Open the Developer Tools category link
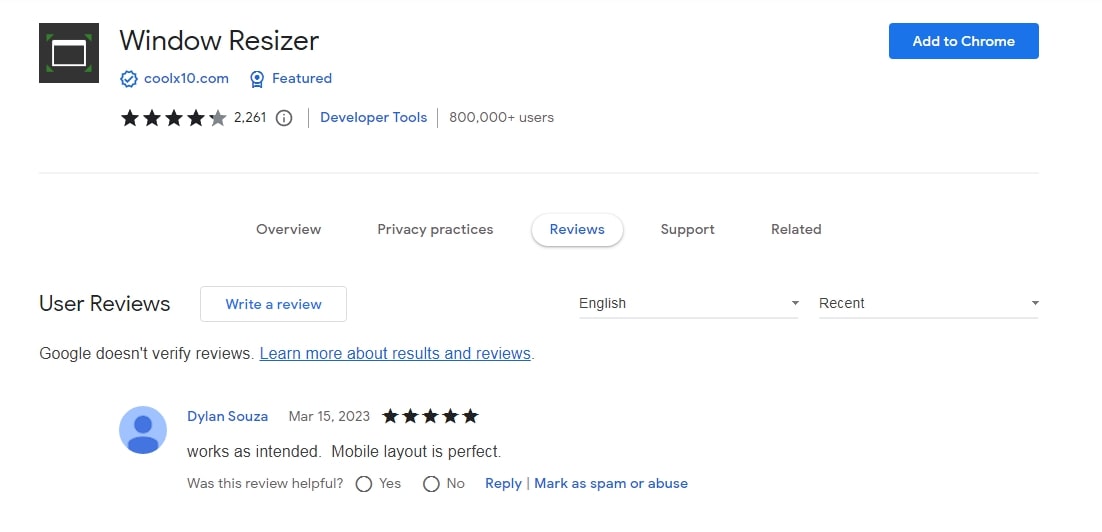Image resolution: width=1102 pixels, height=532 pixels. 373,117
